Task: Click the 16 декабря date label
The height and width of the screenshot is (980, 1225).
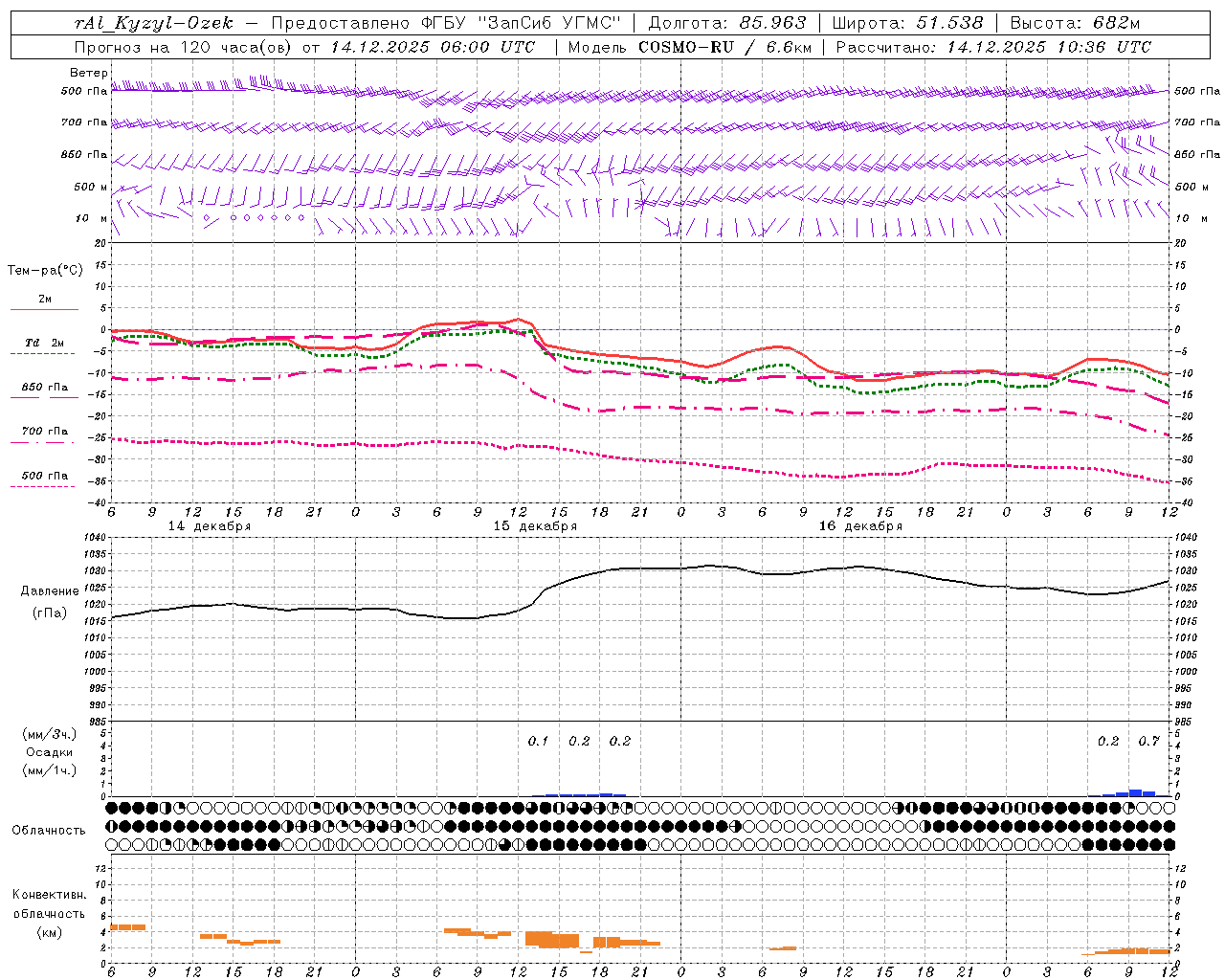Action: click(x=860, y=526)
